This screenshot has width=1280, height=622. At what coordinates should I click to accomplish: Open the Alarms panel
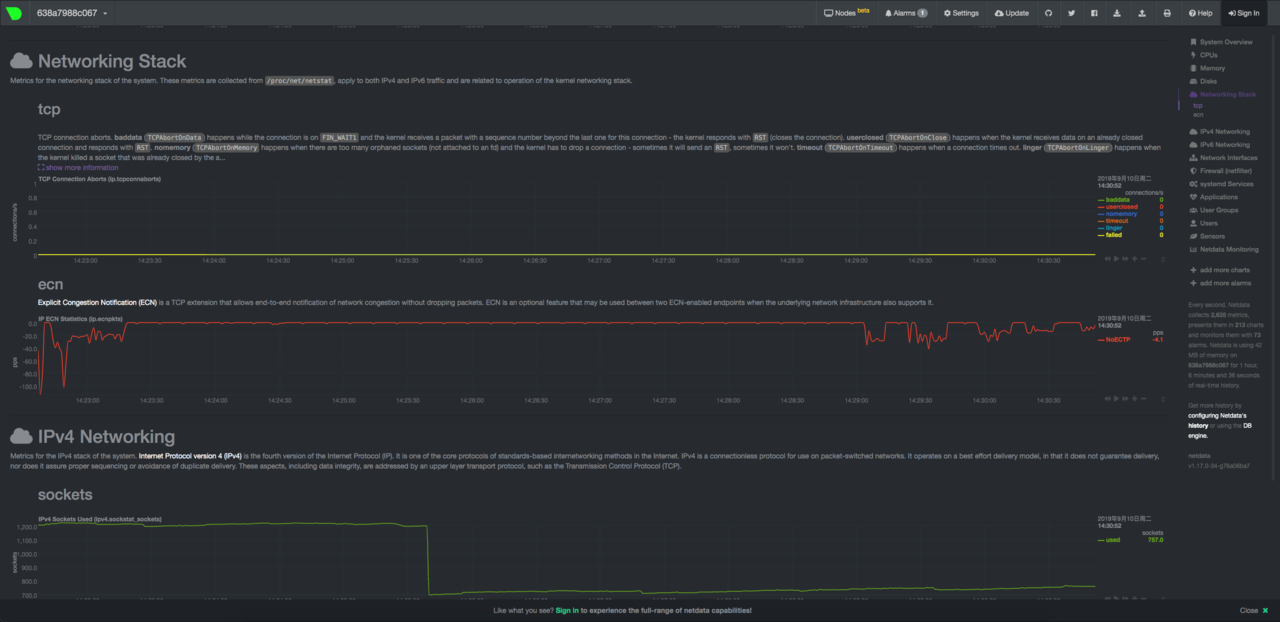904,13
